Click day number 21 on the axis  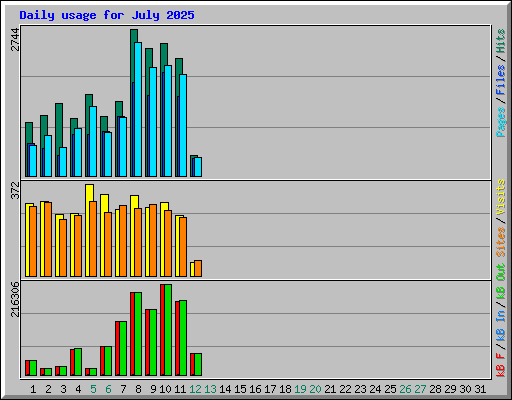coord(330,389)
